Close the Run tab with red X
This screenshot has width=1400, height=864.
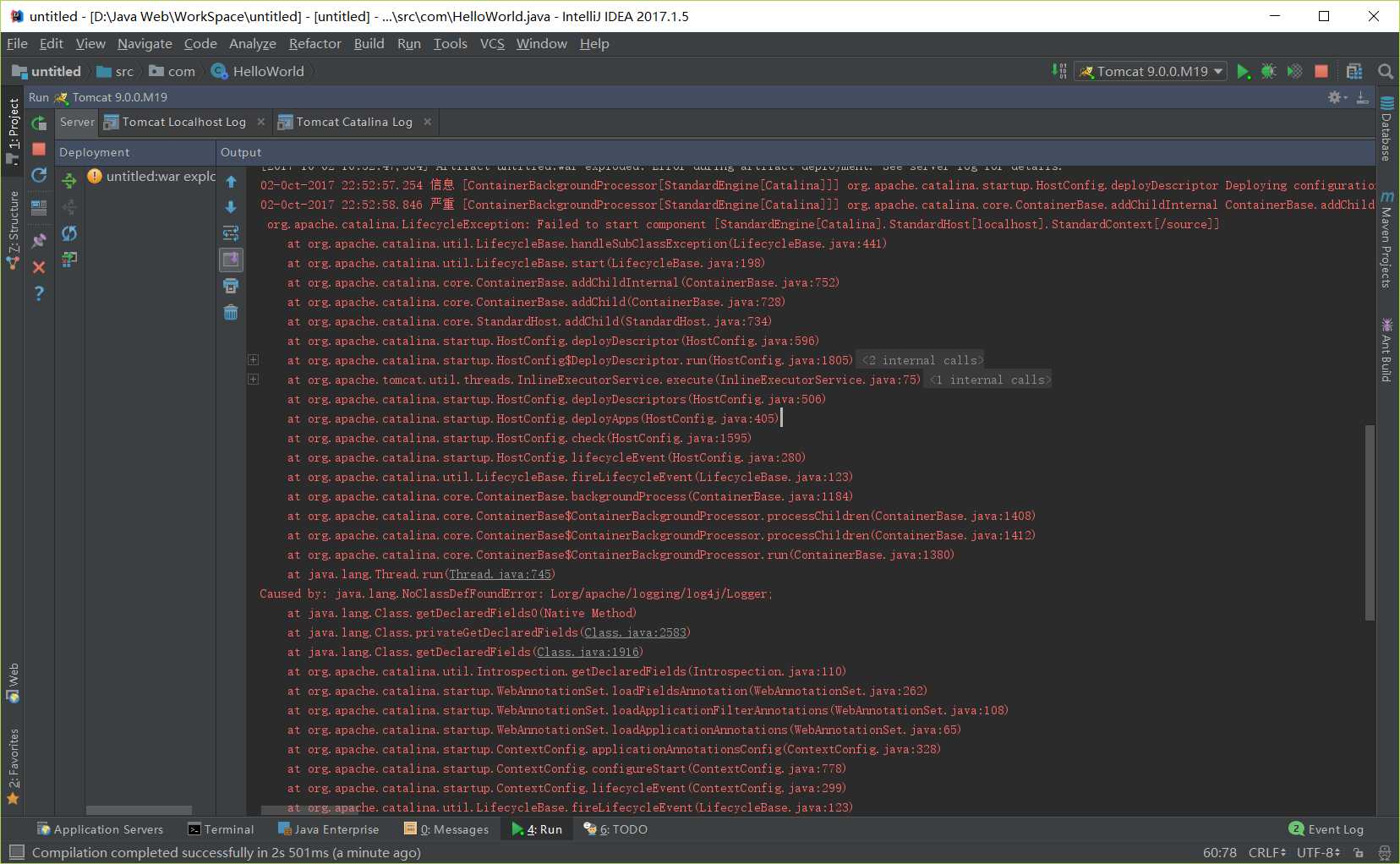click(39, 267)
